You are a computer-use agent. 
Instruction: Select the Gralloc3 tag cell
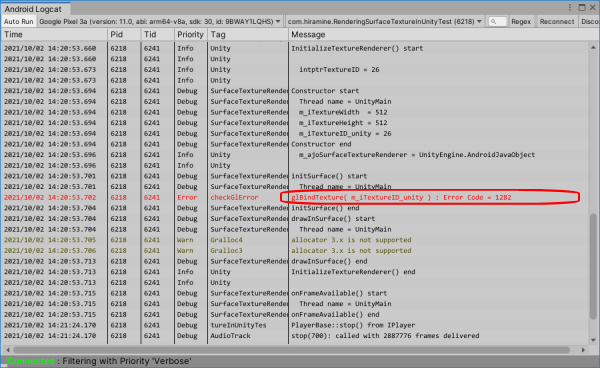click(226, 251)
